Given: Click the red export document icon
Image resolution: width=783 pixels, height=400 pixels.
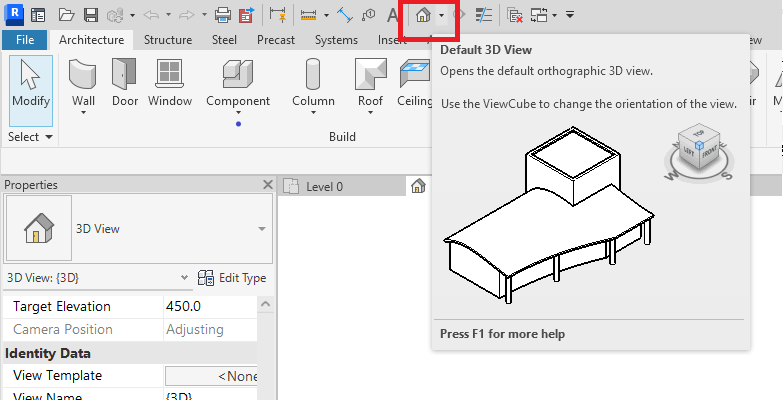Looking at the screenshot, I should coord(246,15).
